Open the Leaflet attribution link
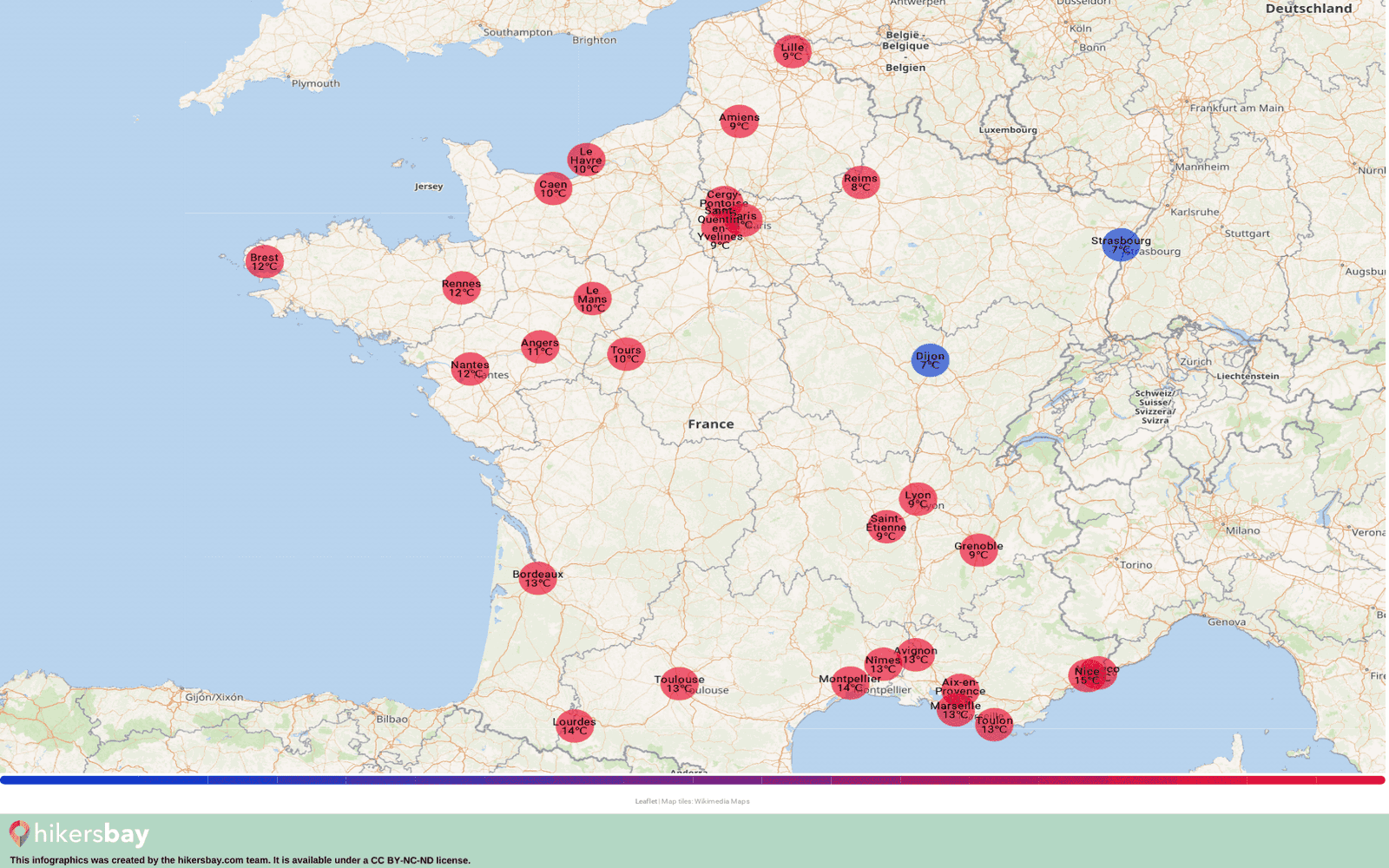1389x868 pixels. [646, 801]
